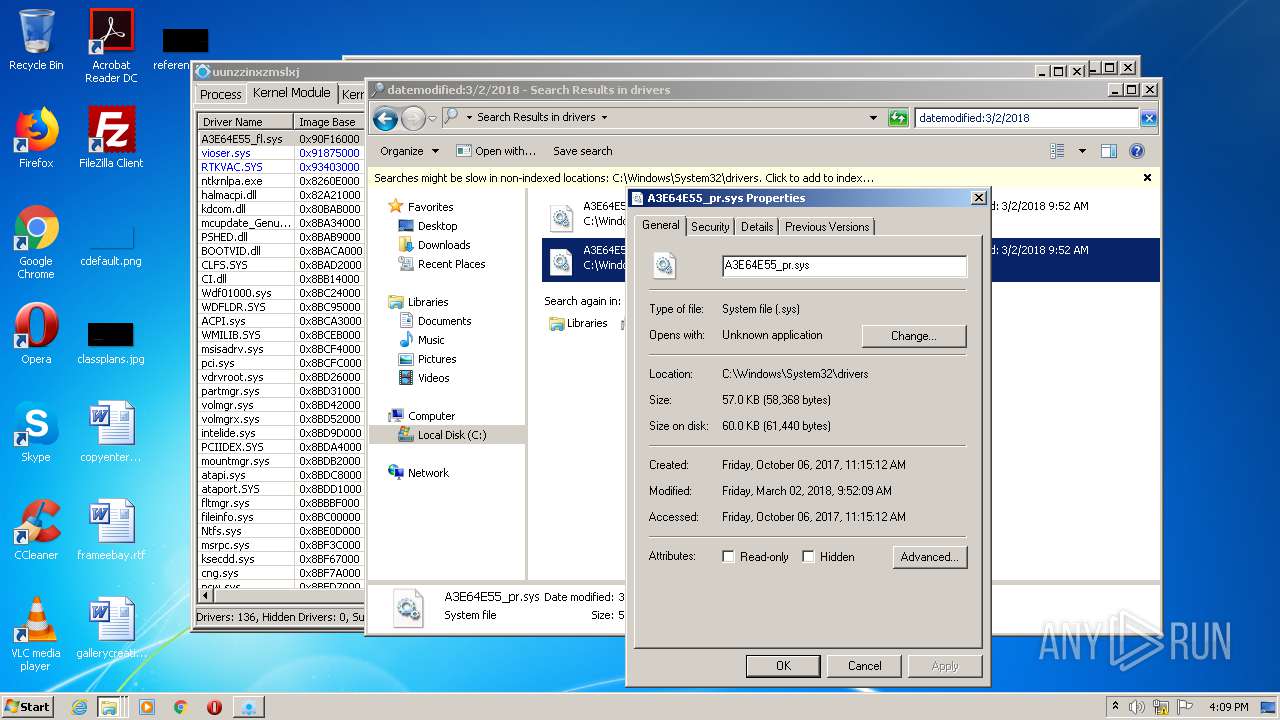Click the Back arrow in Explorer
1280x720 pixels.
pyautogui.click(x=385, y=119)
